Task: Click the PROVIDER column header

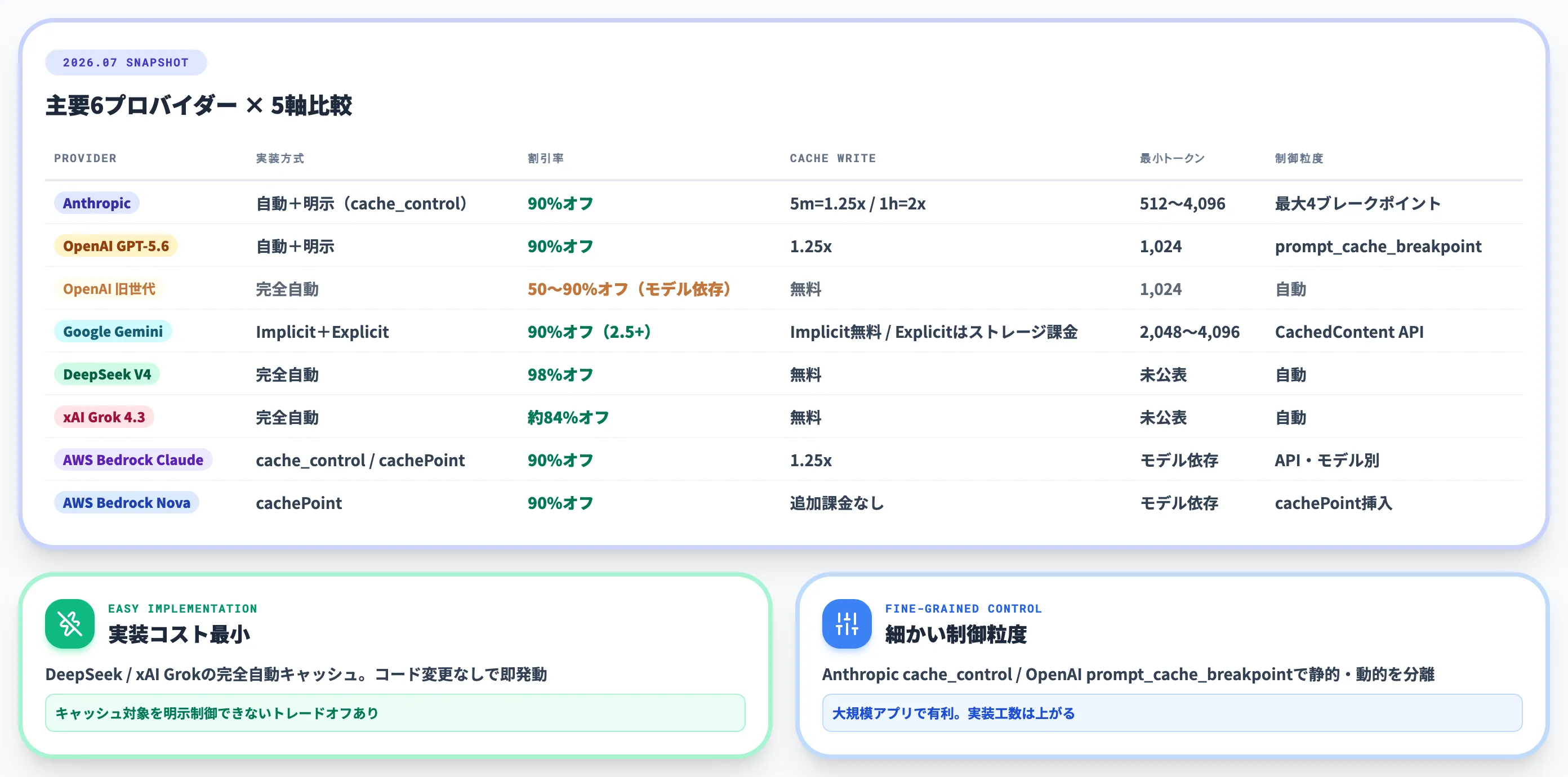Action: (85, 158)
